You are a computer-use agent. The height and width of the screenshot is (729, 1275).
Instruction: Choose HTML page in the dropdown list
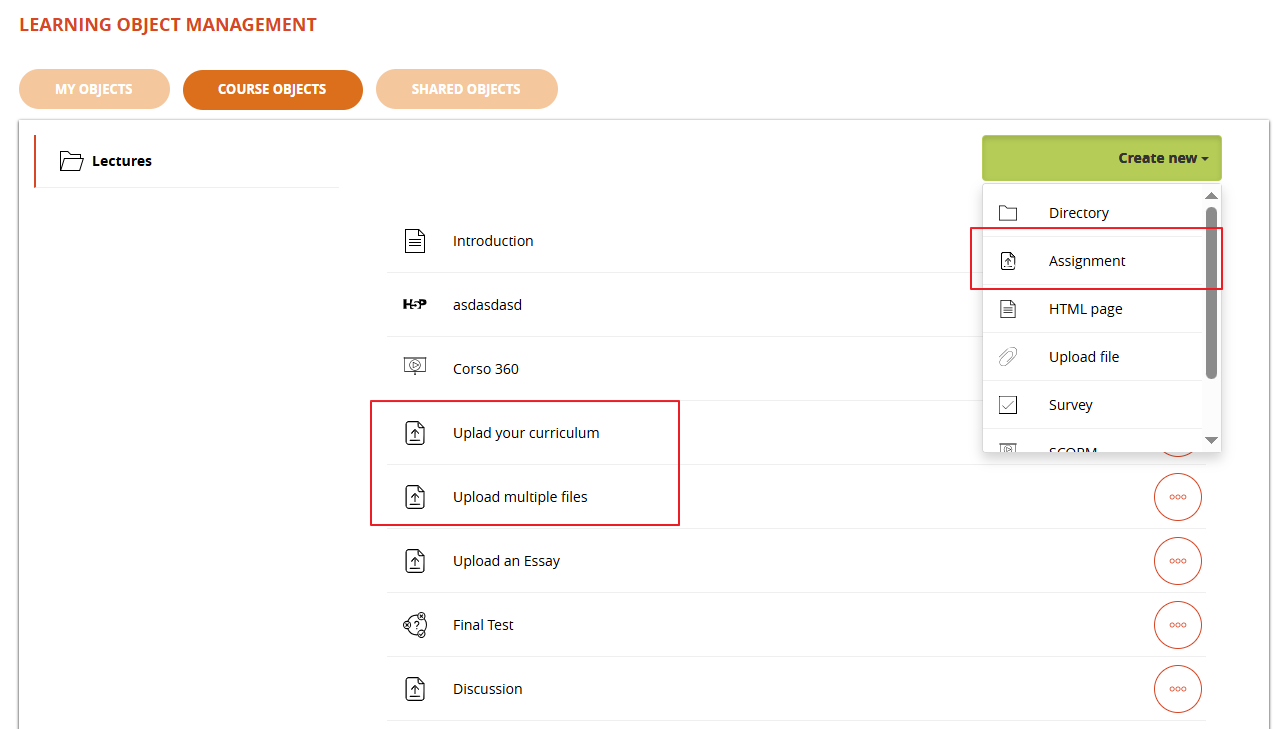tap(1085, 309)
